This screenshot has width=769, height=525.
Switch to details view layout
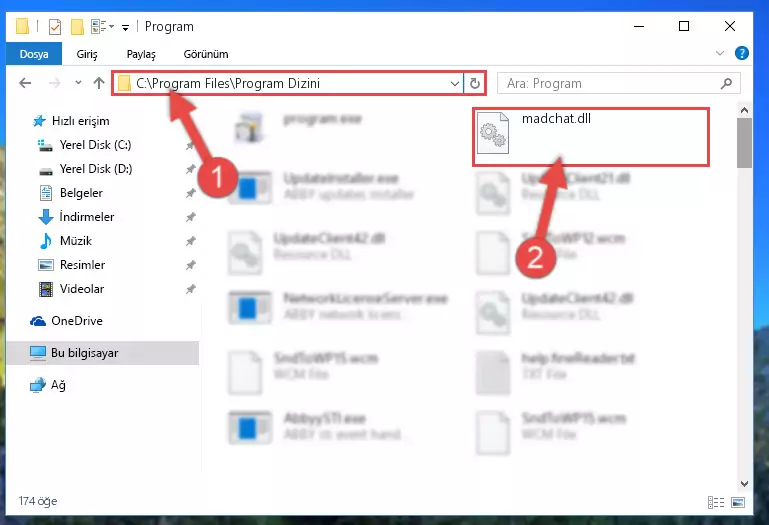tap(716, 502)
